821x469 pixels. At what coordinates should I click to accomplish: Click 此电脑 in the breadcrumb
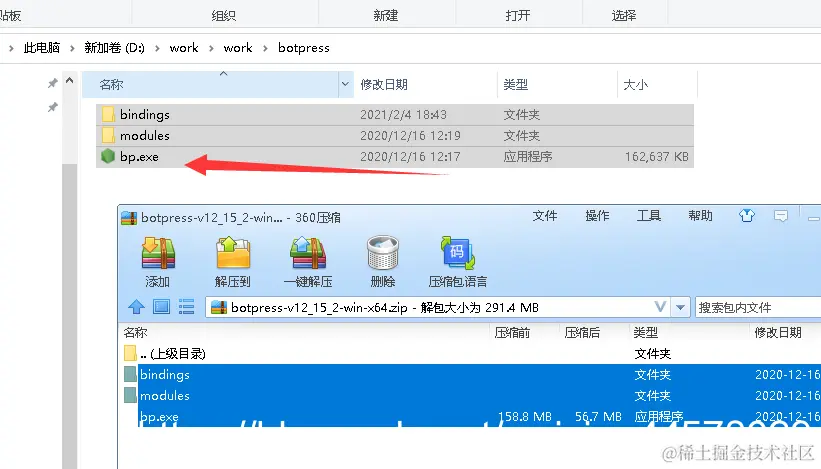(x=42, y=48)
